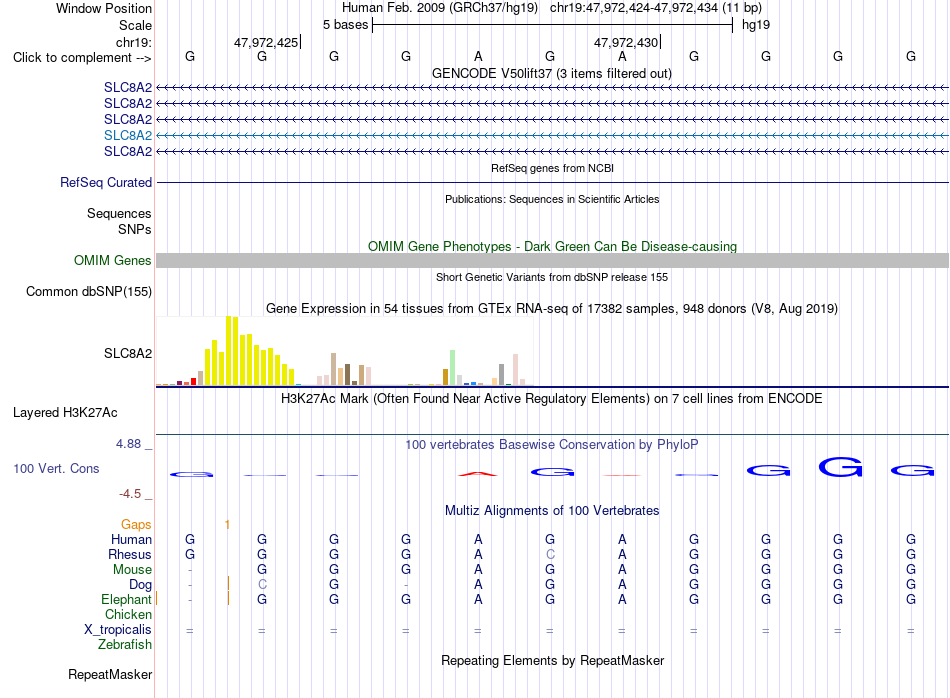Click the Publications Sequences track title
The image size is (950, 698).
[x=552, y=199]
